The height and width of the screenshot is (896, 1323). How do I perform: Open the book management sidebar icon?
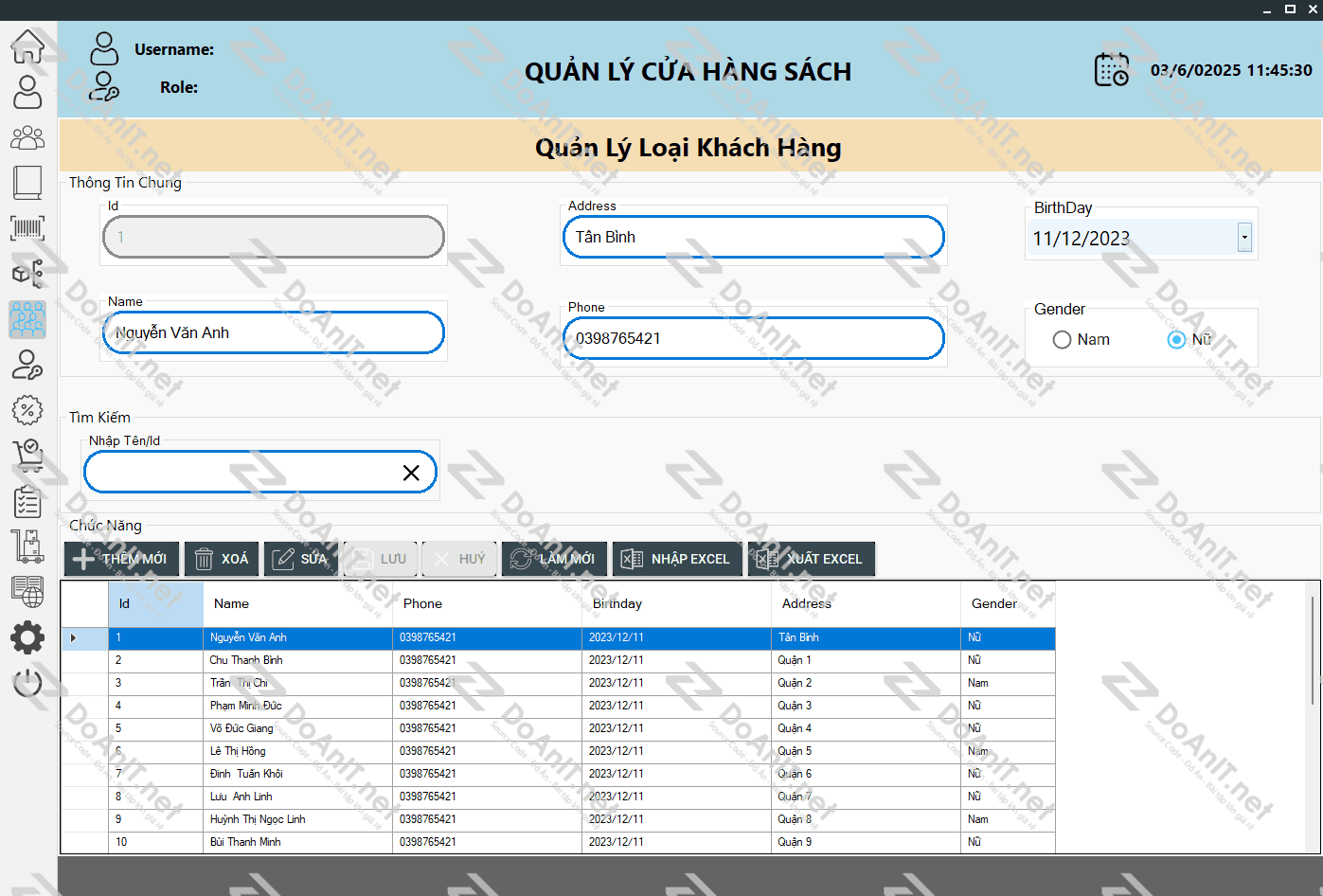pos(27,182)
